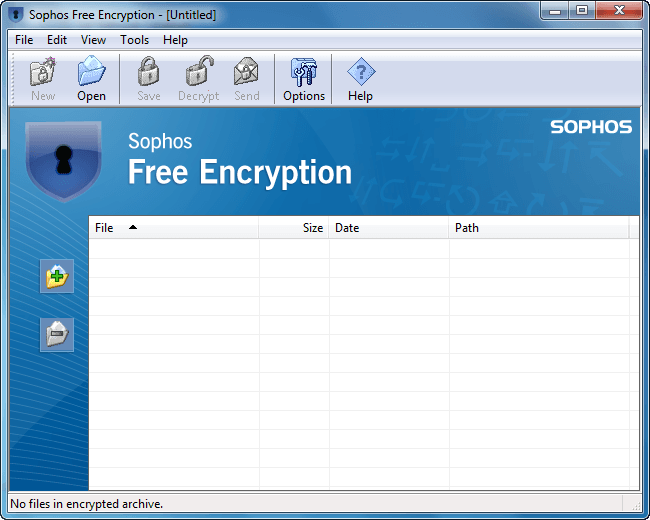Click the Send envelope toolbar icon
This screenshot has height=520, width=650.
(246, 71)
